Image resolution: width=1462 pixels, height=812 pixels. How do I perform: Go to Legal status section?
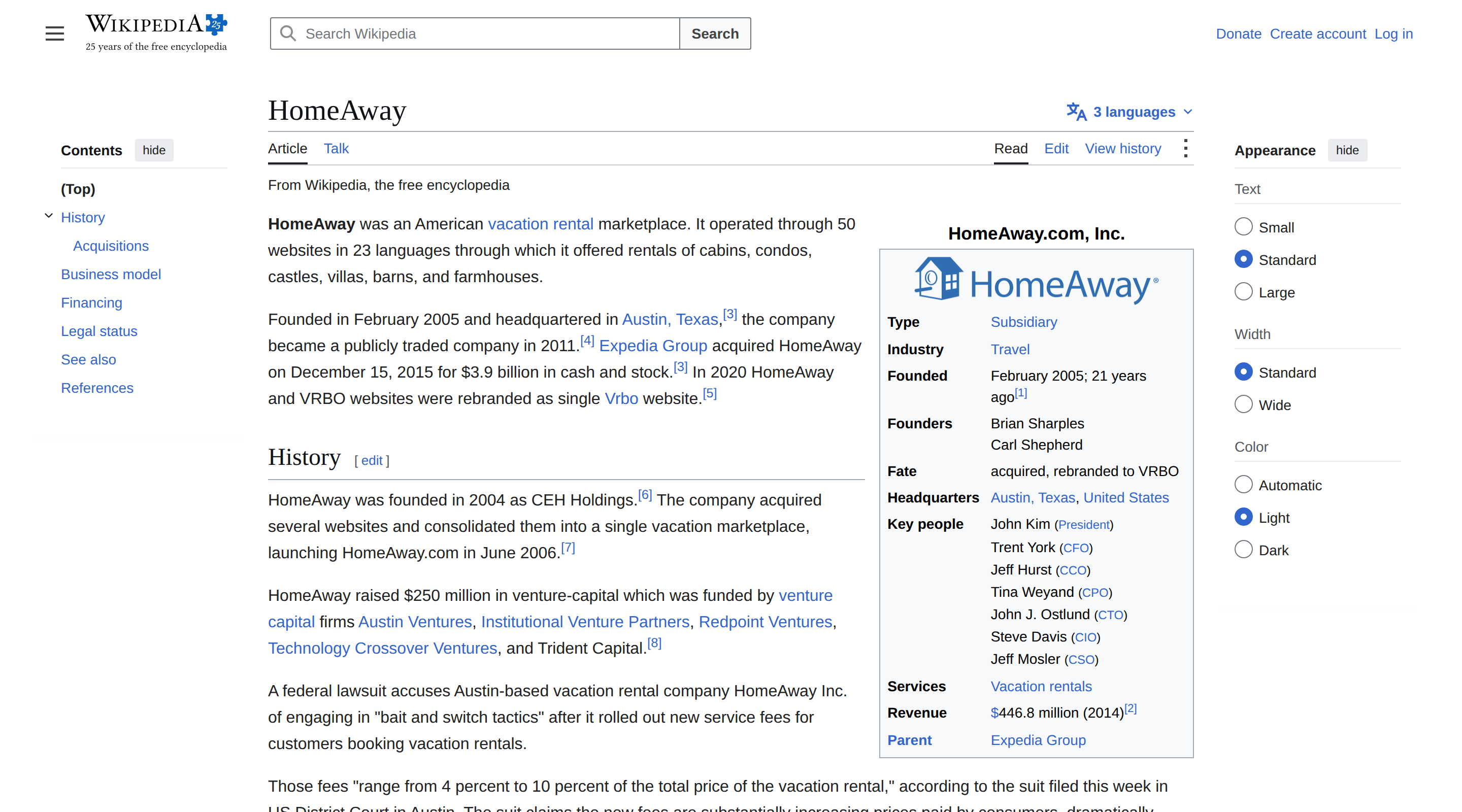coord(99,331)
